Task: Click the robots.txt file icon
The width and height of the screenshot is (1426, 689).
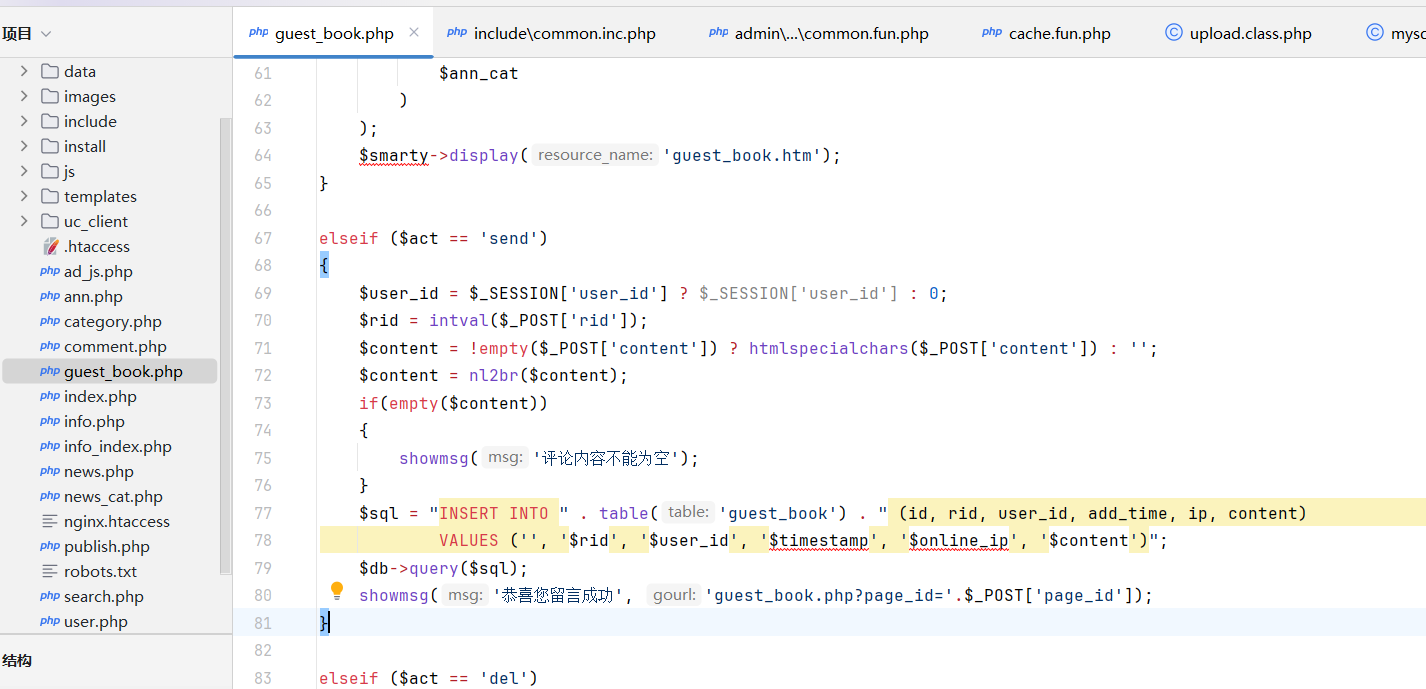Action: pyautogui.click(x=50, y=572)
